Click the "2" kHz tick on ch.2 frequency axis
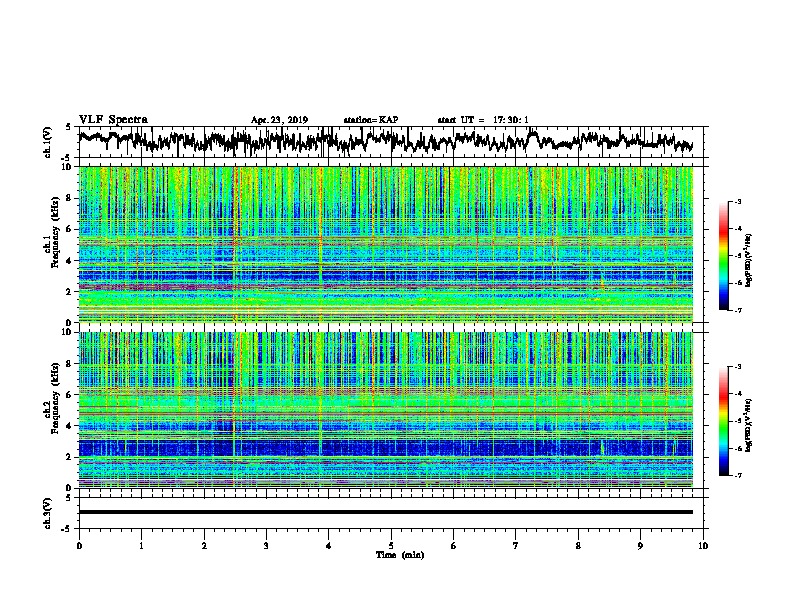792x612 pixels. click(70, 457)
